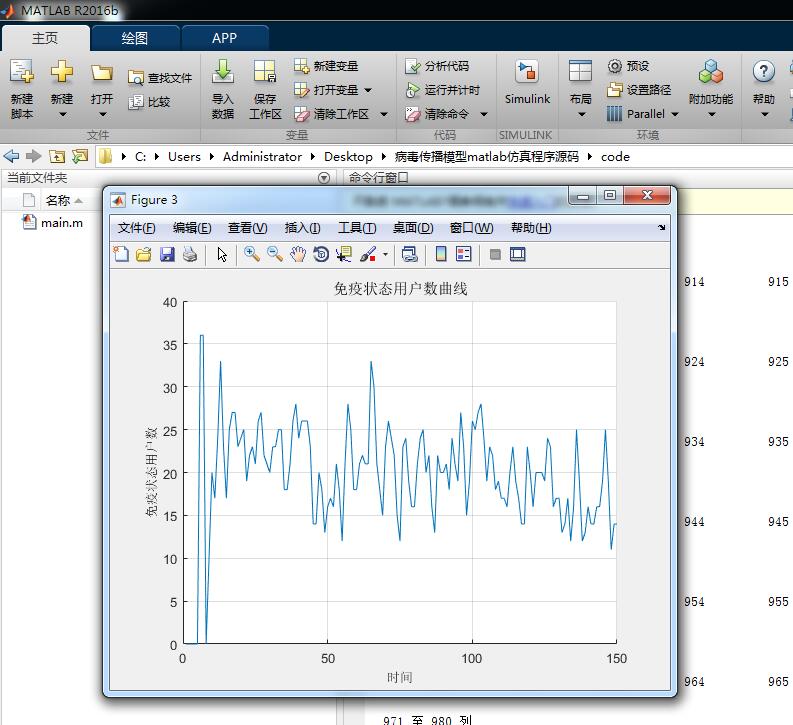Expand Brush tool color dropdown in Figure 3
Image resolution: width=793 pixels, height=725 pixels.
(x=385, y=254)
